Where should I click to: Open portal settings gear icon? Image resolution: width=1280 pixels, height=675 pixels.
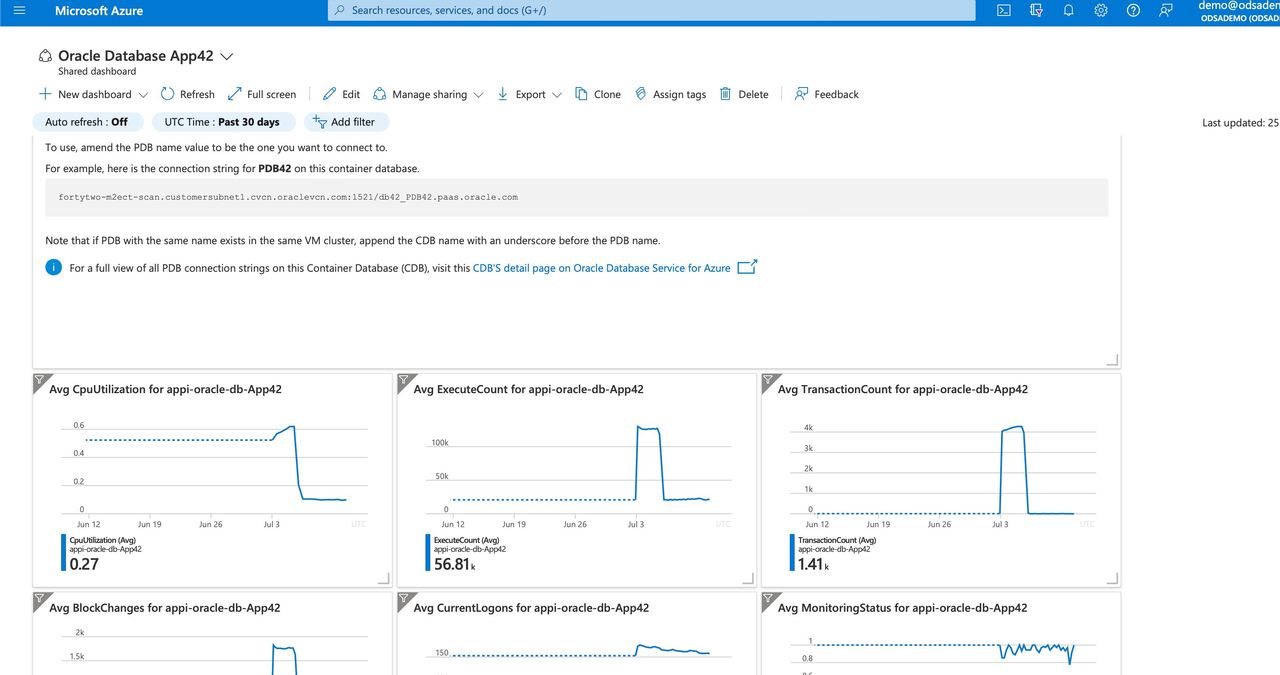(1100, 10)
